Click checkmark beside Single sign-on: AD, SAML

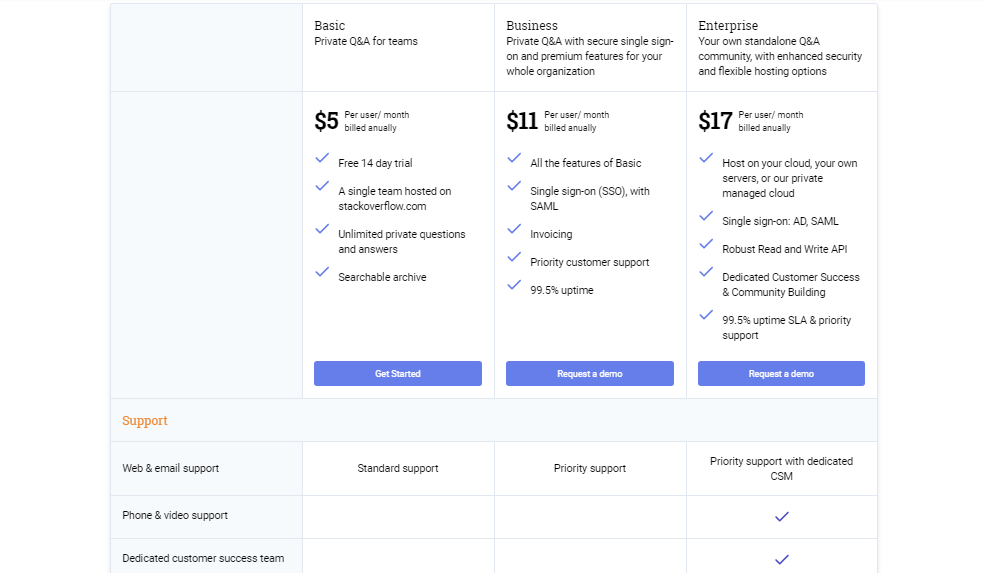point(706,216)
